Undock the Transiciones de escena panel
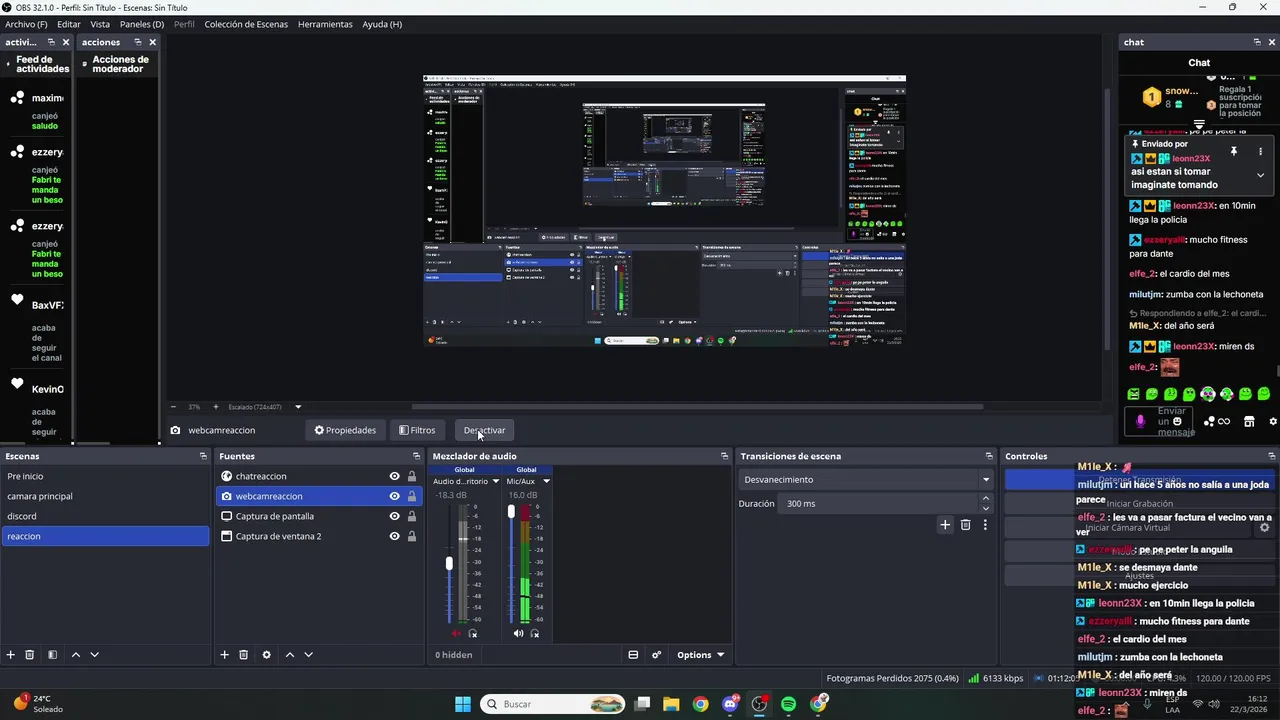 pyautogui.click(x=989, y=456)
